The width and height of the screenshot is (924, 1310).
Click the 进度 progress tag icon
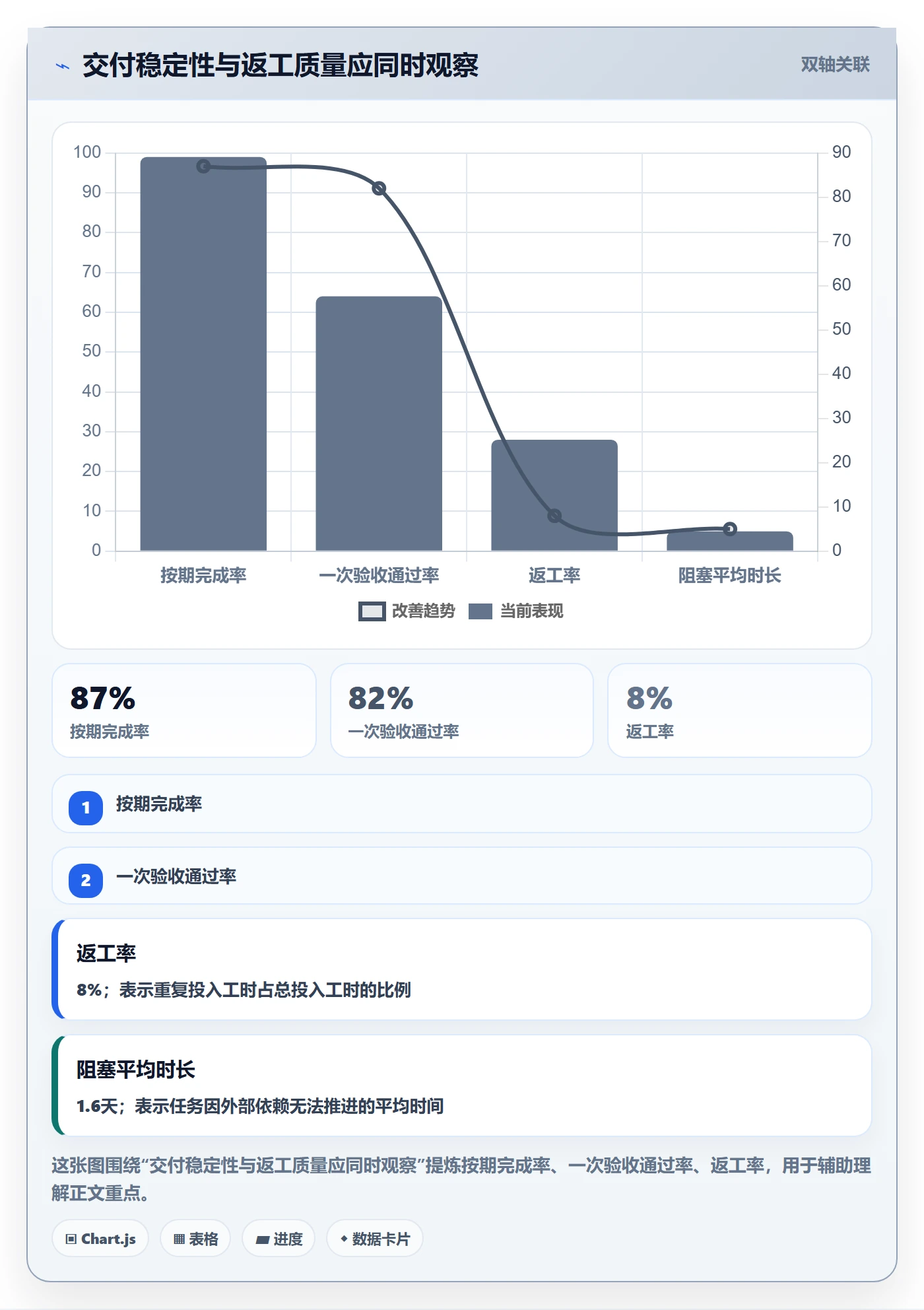[262, 1239]
